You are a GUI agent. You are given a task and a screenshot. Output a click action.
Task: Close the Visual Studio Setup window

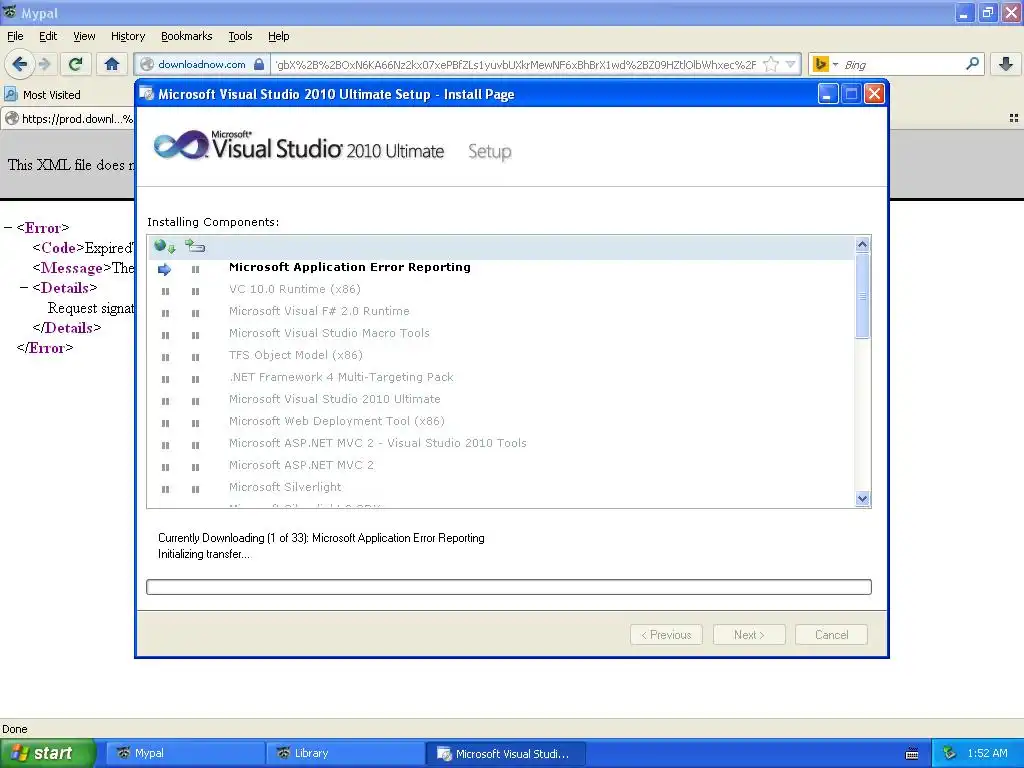[874, 94]
